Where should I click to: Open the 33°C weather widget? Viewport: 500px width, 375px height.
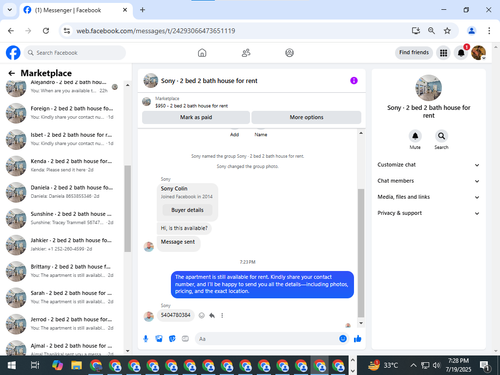pyautogui.click(x=383, y=365)
